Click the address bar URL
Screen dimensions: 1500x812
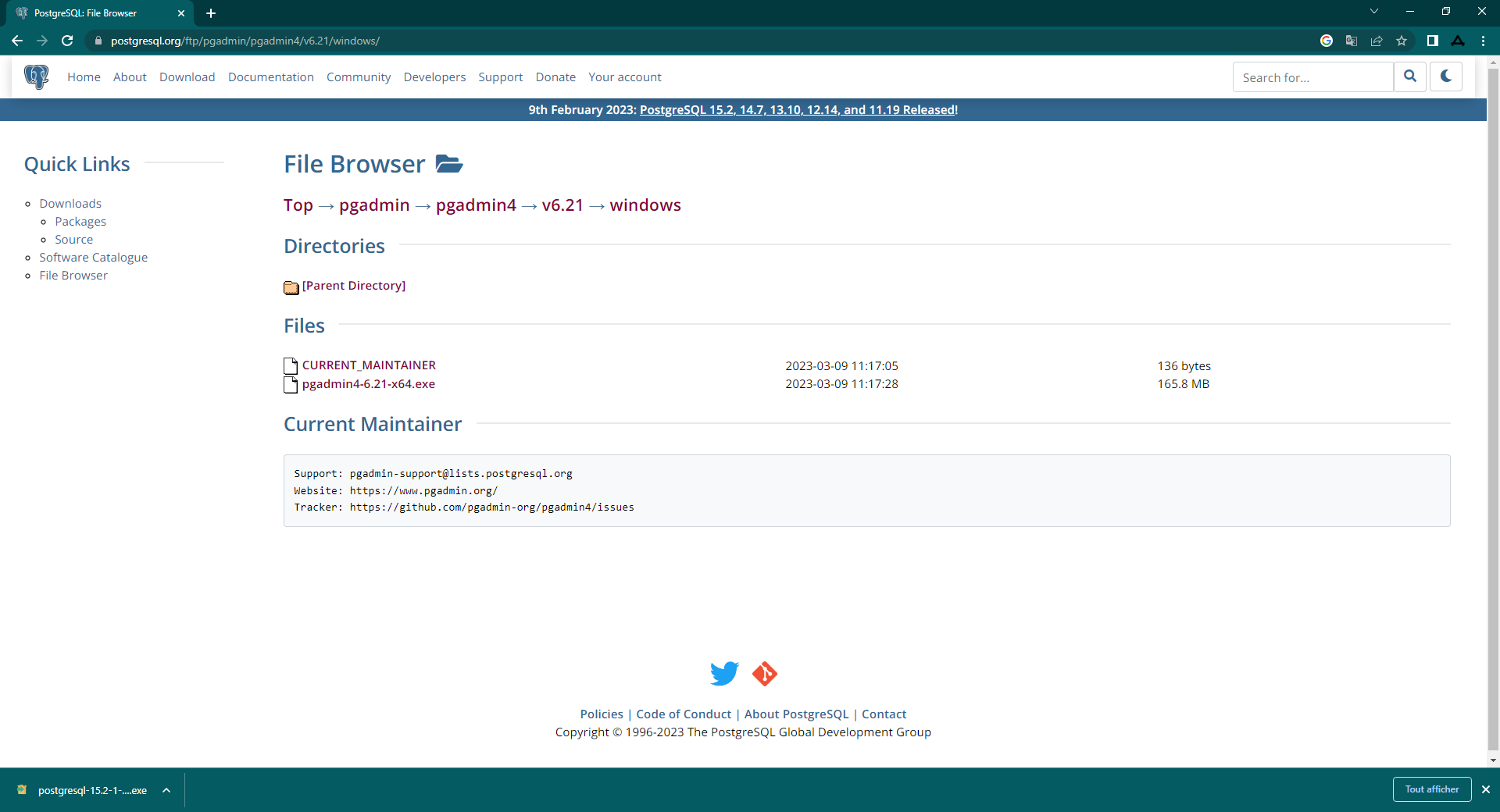tap(245, 41)
